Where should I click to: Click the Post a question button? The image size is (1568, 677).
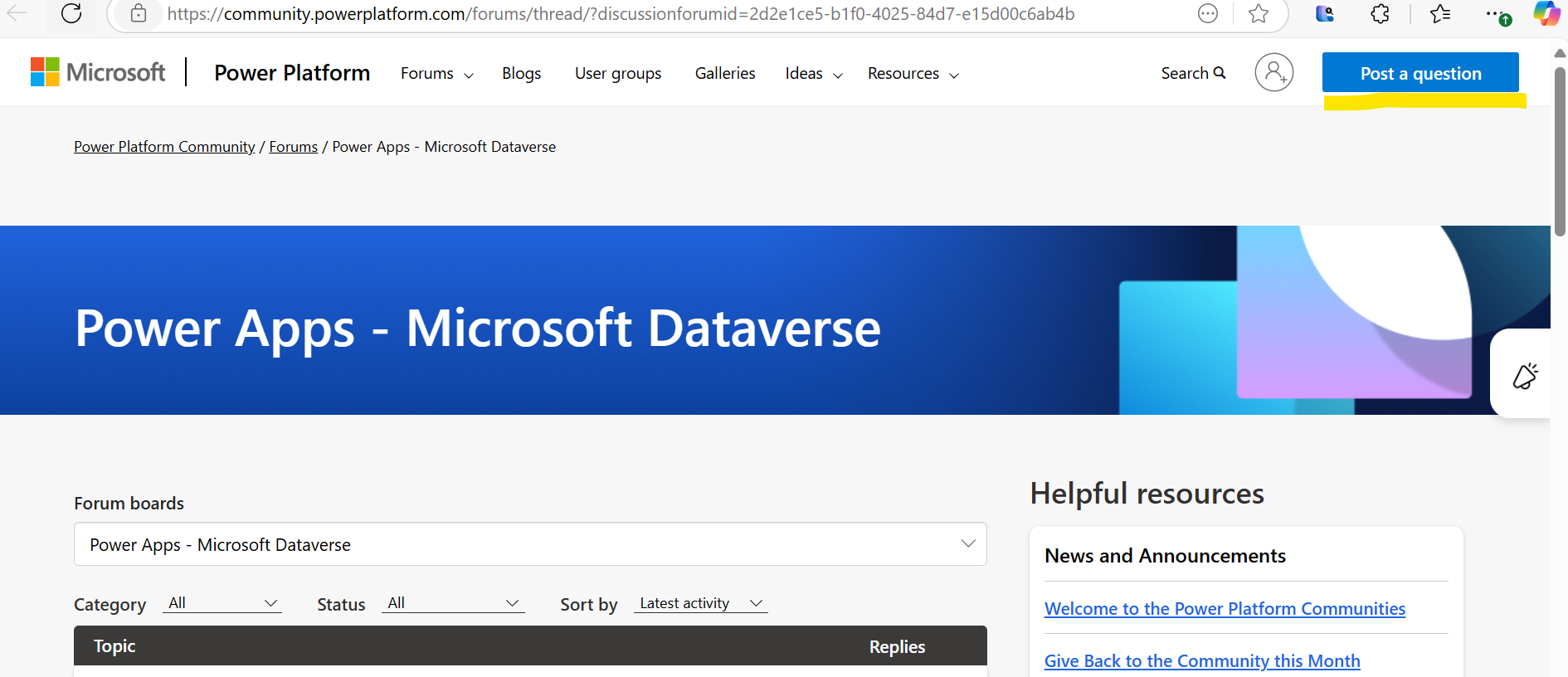[x=1420, y=73]
